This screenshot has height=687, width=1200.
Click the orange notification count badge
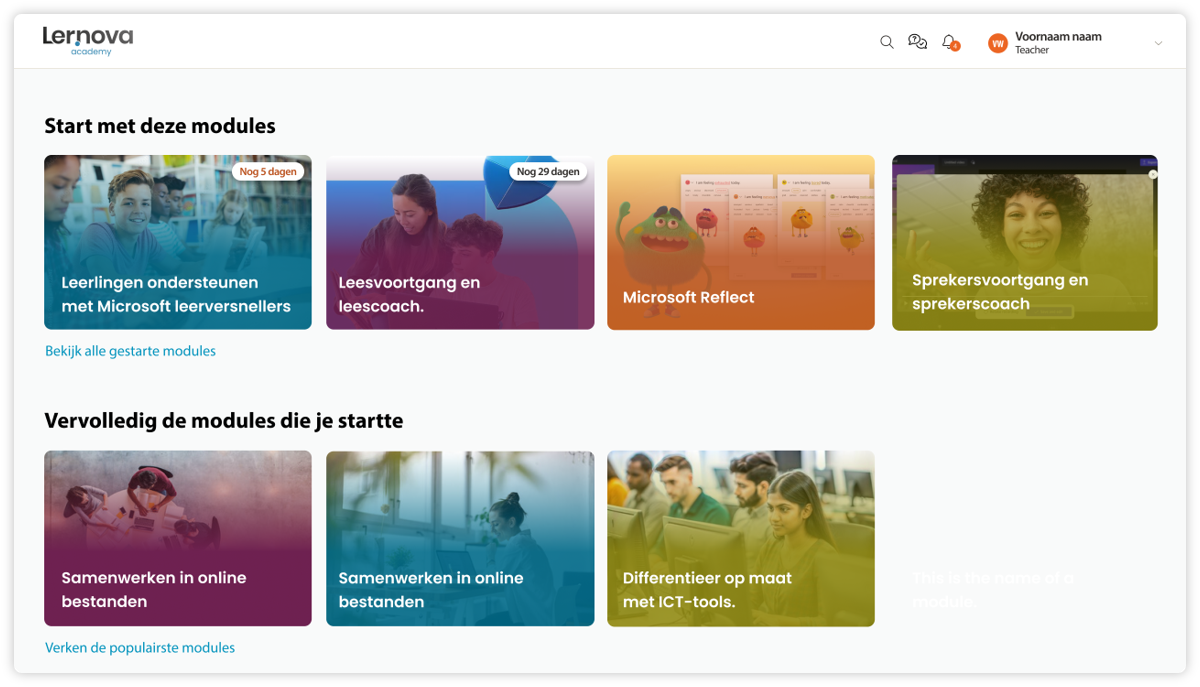pos(955,47)
